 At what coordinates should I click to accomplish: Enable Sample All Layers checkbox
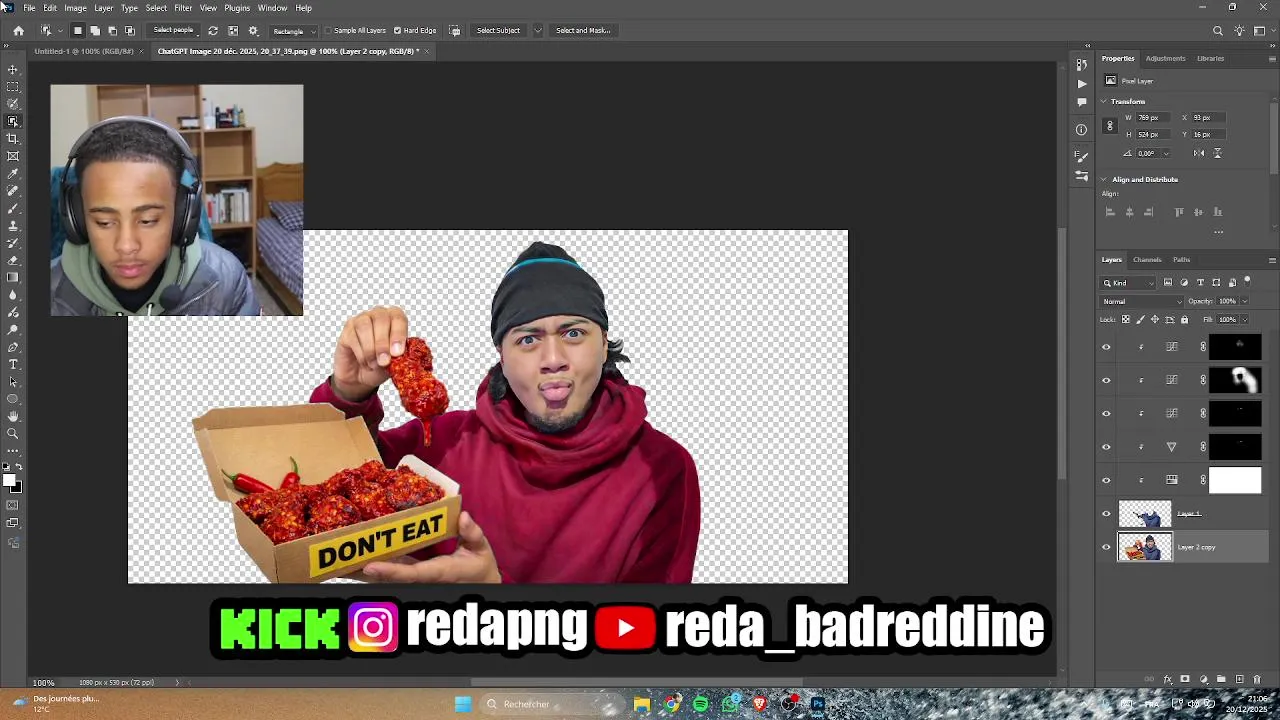pyautogui.click(x=328, y=30)
